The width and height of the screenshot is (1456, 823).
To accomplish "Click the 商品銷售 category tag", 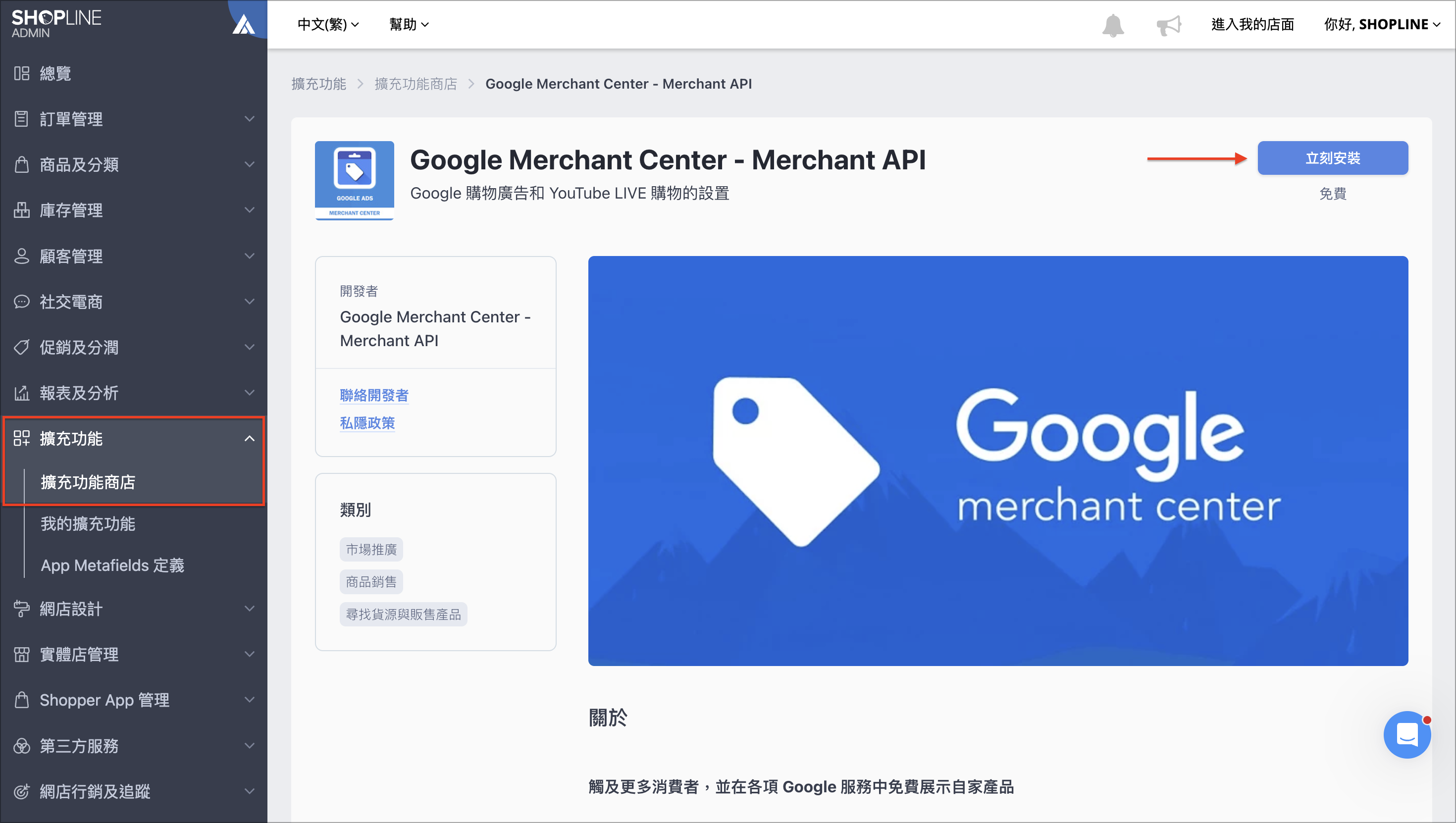I will [x=371, y=582].
